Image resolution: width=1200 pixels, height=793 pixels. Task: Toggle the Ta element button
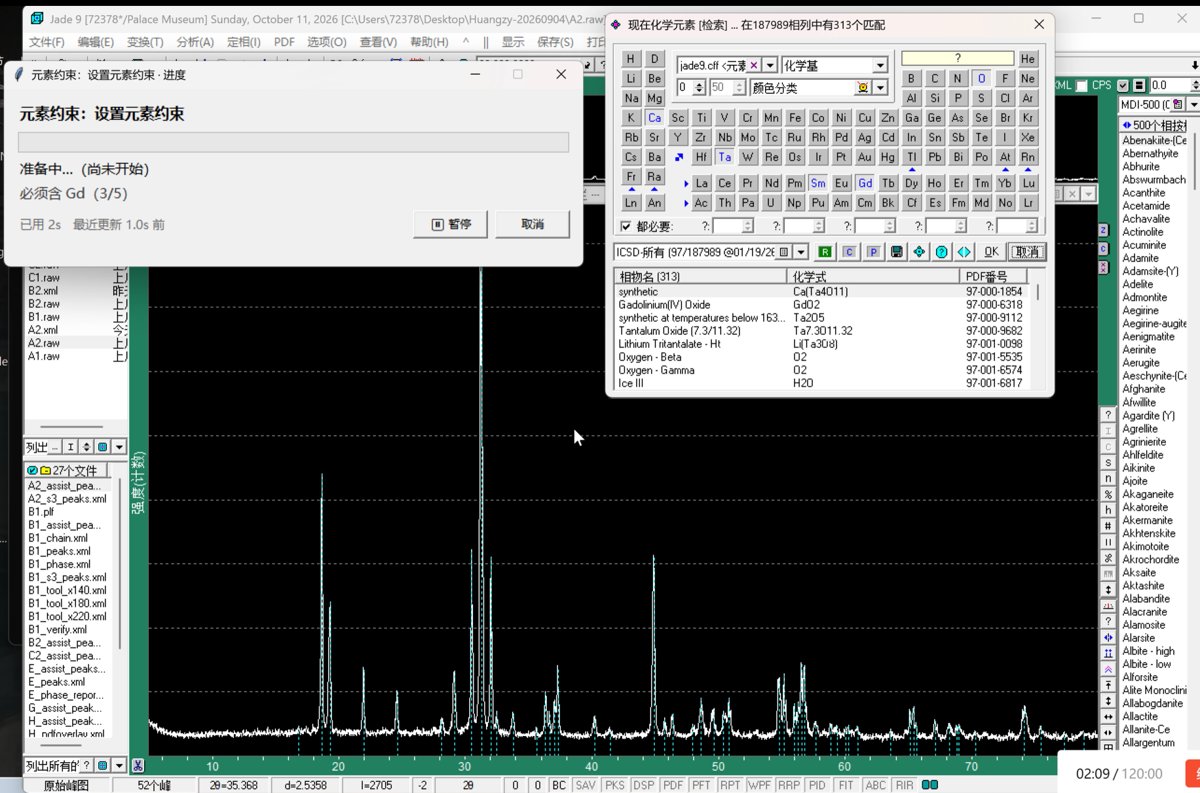[725, 157]
